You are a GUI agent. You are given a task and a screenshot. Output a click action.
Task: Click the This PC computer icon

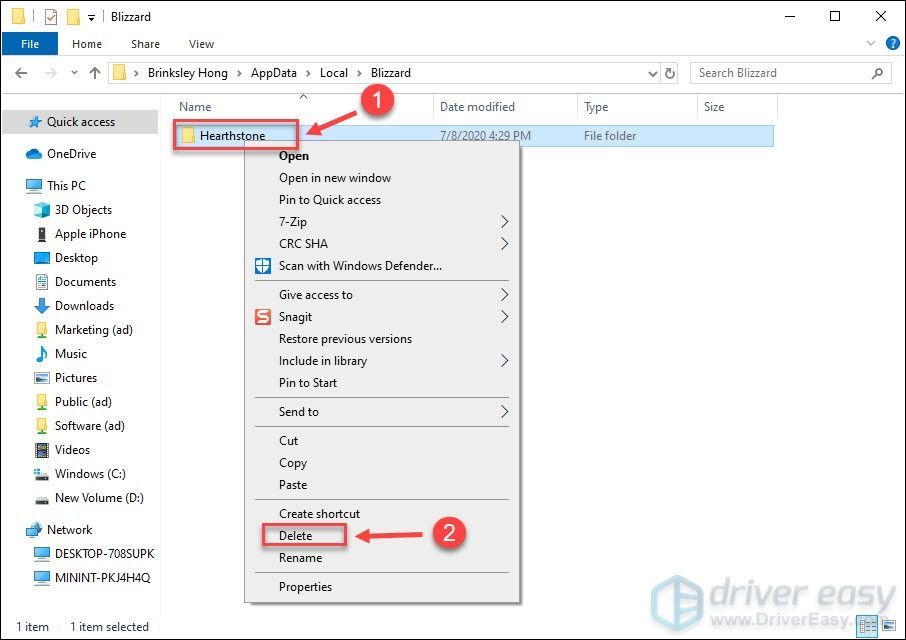click(34, 185)
